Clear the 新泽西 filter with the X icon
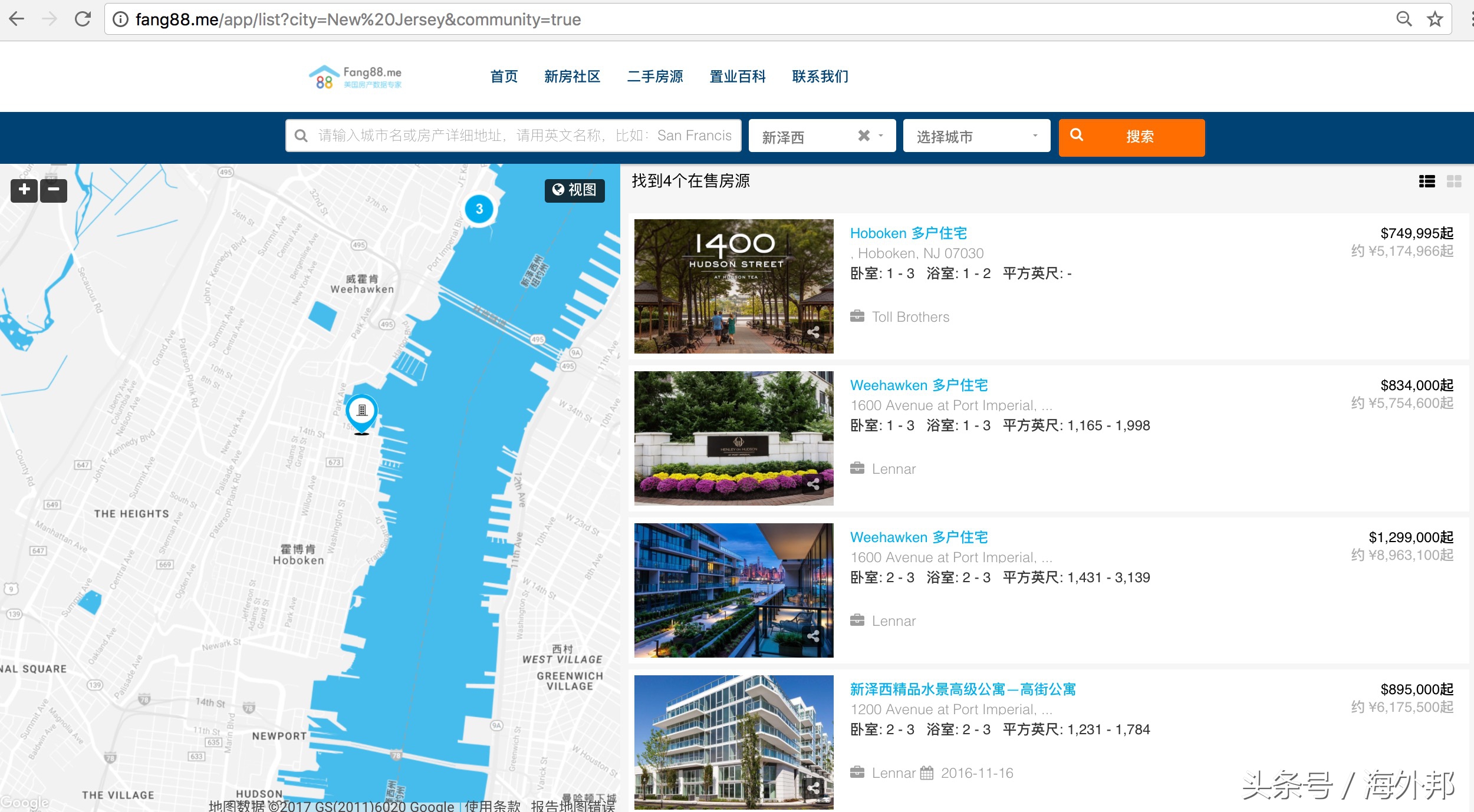Image resolution: width=1474 pixels, height=812 pixels. pos(864,136)
